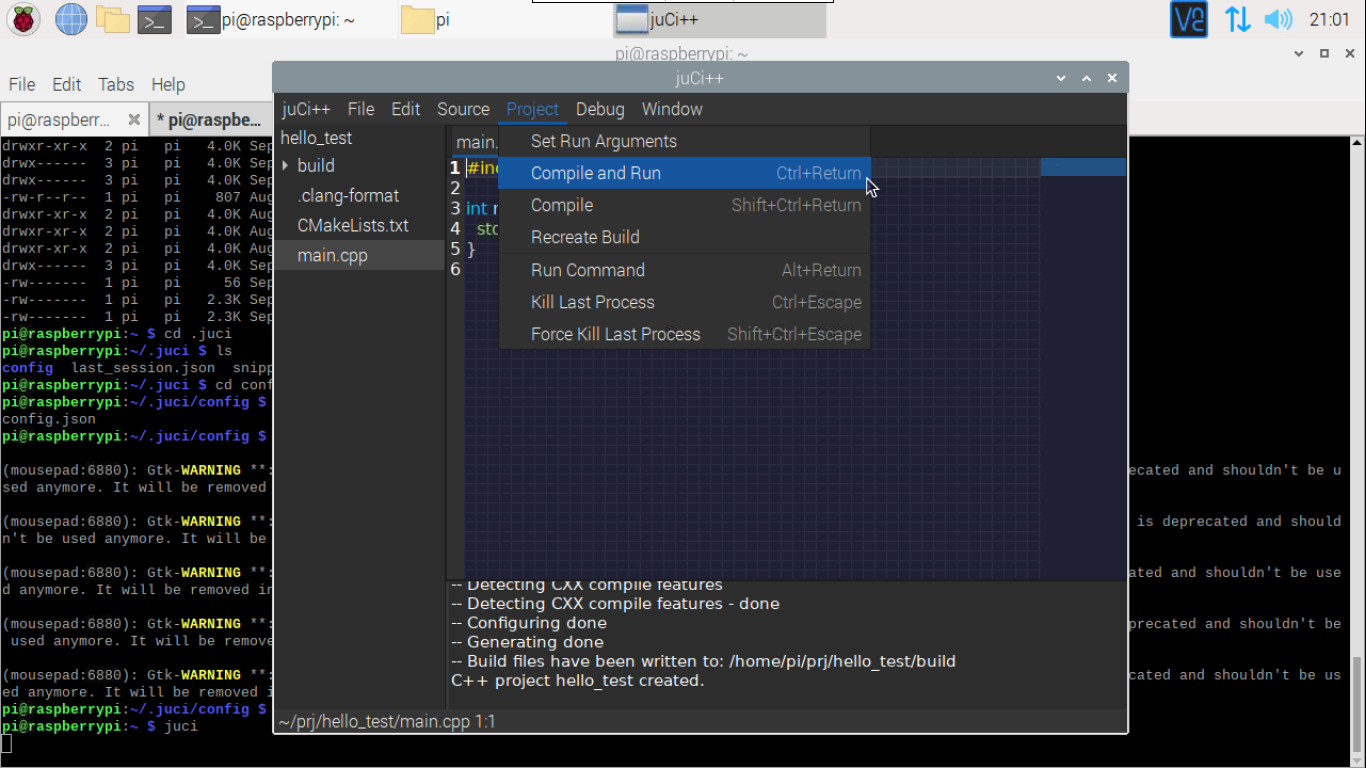Open the Debug menu

tap(600, 109)
